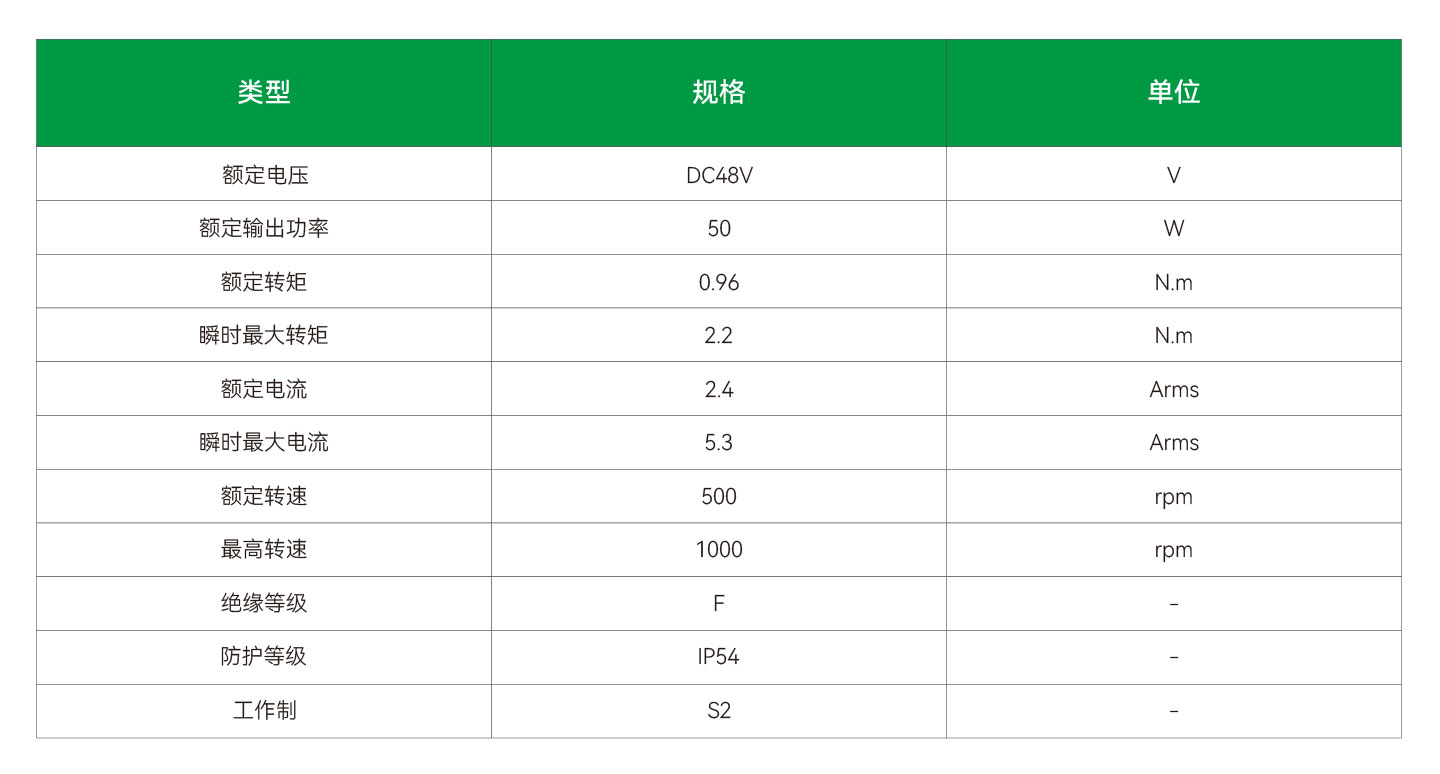1440x774 pixels.
Task: Select the 瞬时最大转矩 row label
Action: pos(264,335)
